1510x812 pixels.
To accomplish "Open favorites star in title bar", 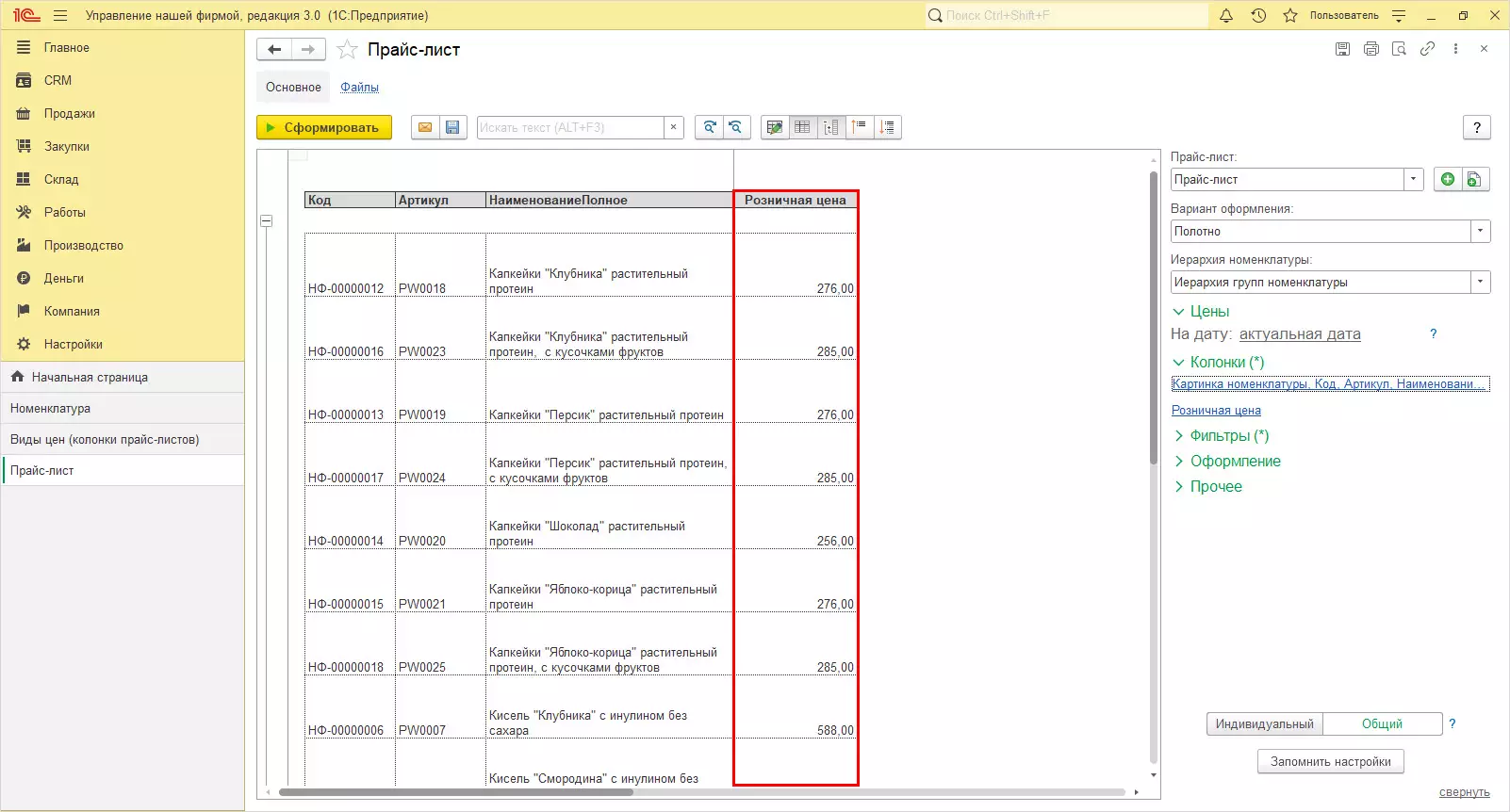I will click(x=1290, y=15).
